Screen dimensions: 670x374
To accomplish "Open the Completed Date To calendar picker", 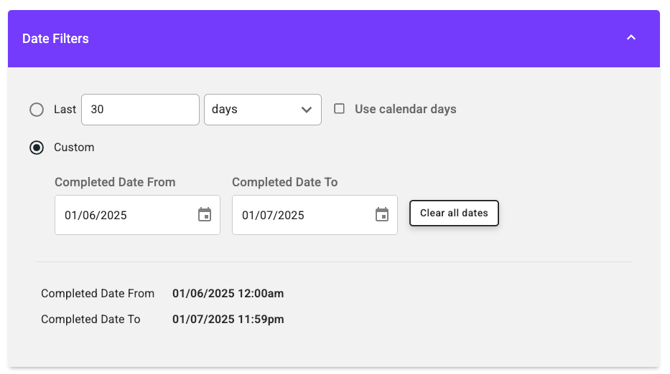I will point(382,215).
